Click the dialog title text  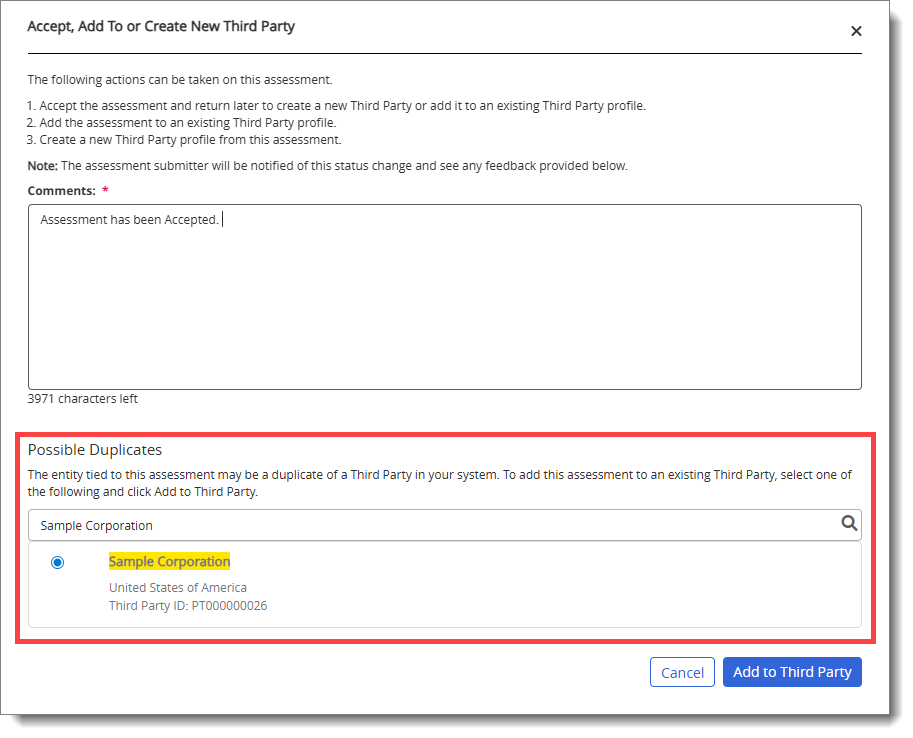tap(161, 26)
